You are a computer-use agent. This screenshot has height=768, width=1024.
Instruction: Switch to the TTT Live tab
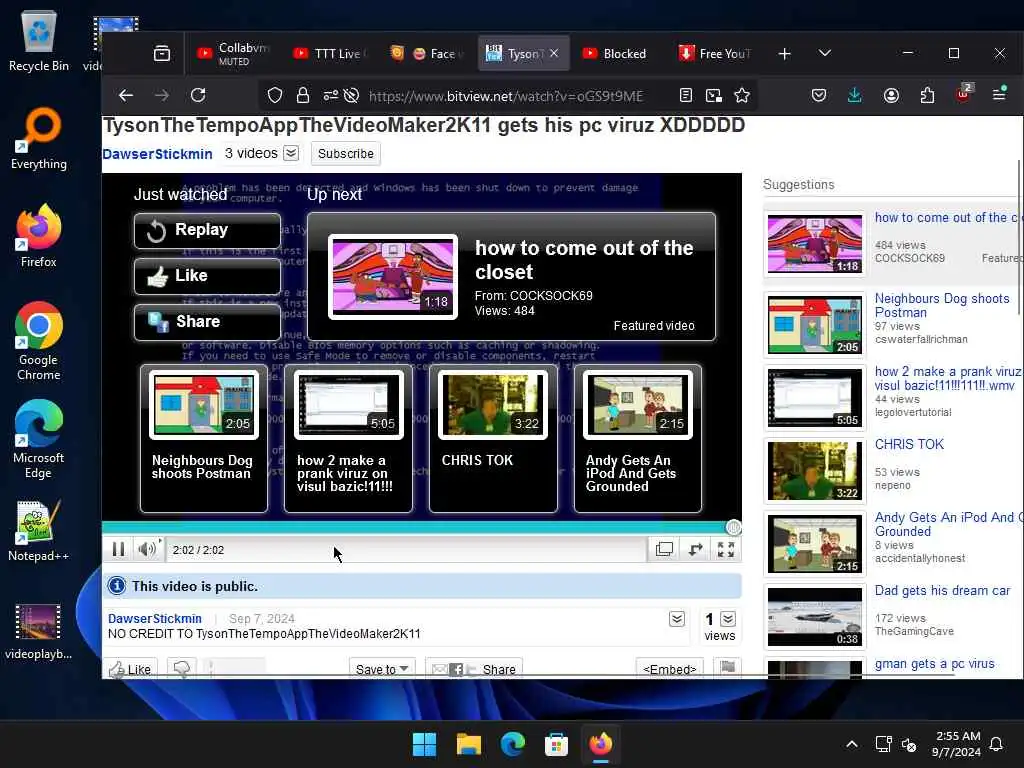point(330,54)
